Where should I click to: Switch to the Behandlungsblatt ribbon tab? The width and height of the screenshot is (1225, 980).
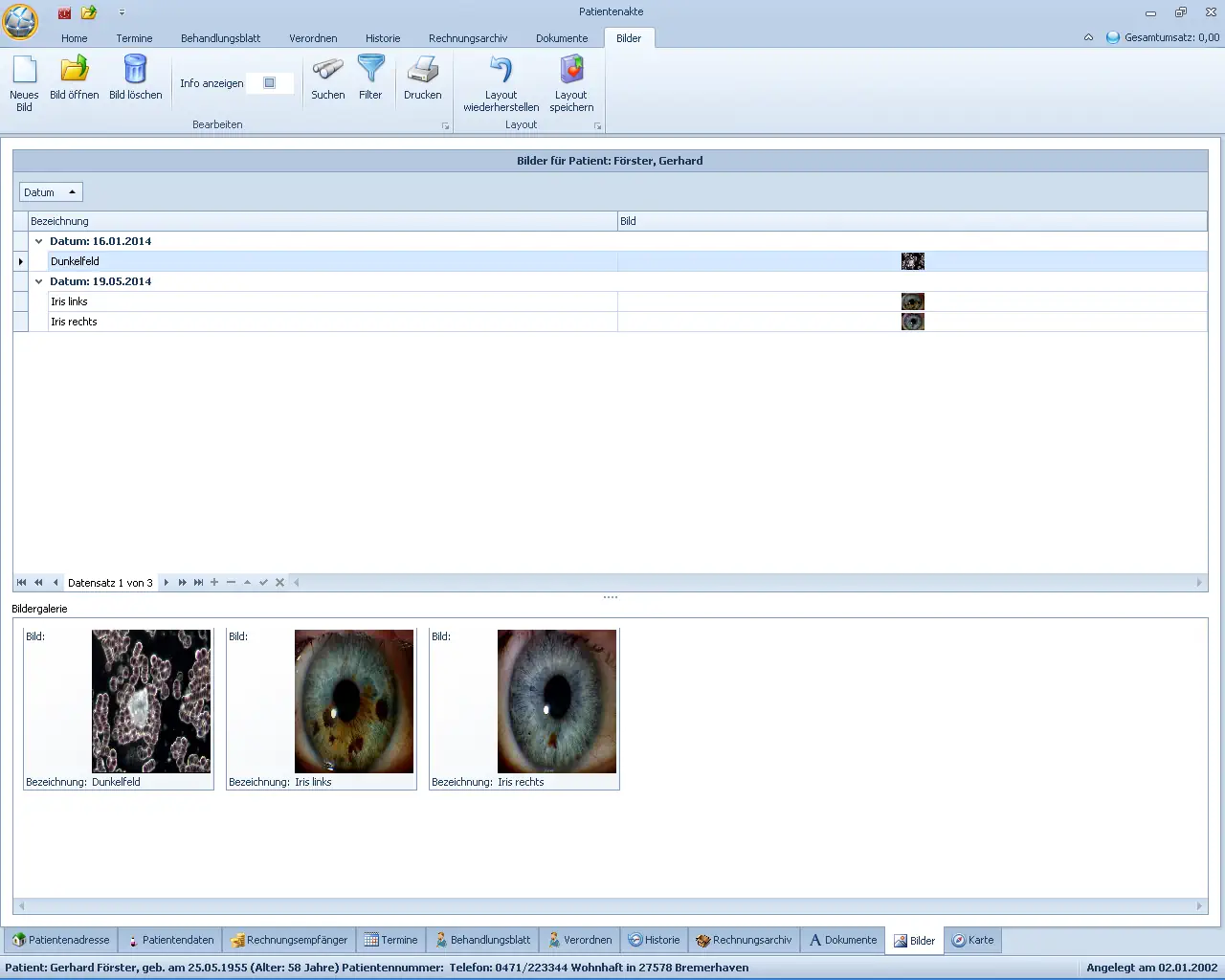220,38
